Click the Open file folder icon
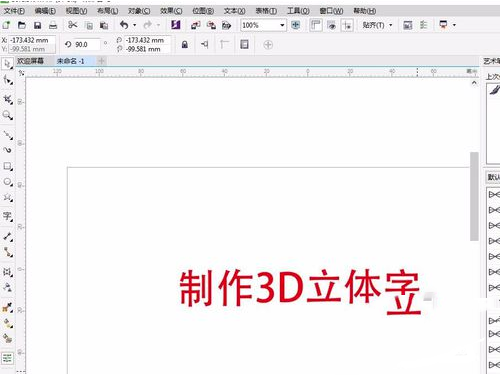Viewport: 501px width, 377px height. tap(22, 25)
